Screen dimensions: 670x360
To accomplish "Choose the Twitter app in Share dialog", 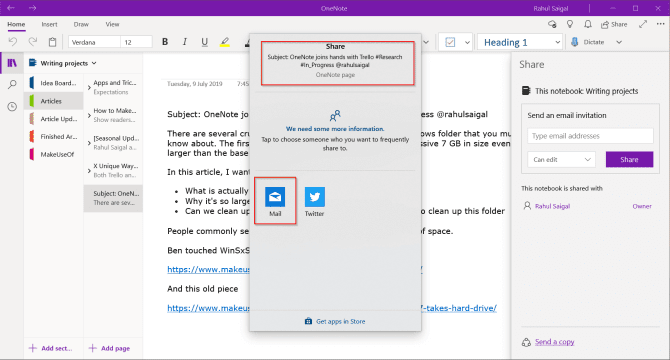I will [x=314, y=201].
